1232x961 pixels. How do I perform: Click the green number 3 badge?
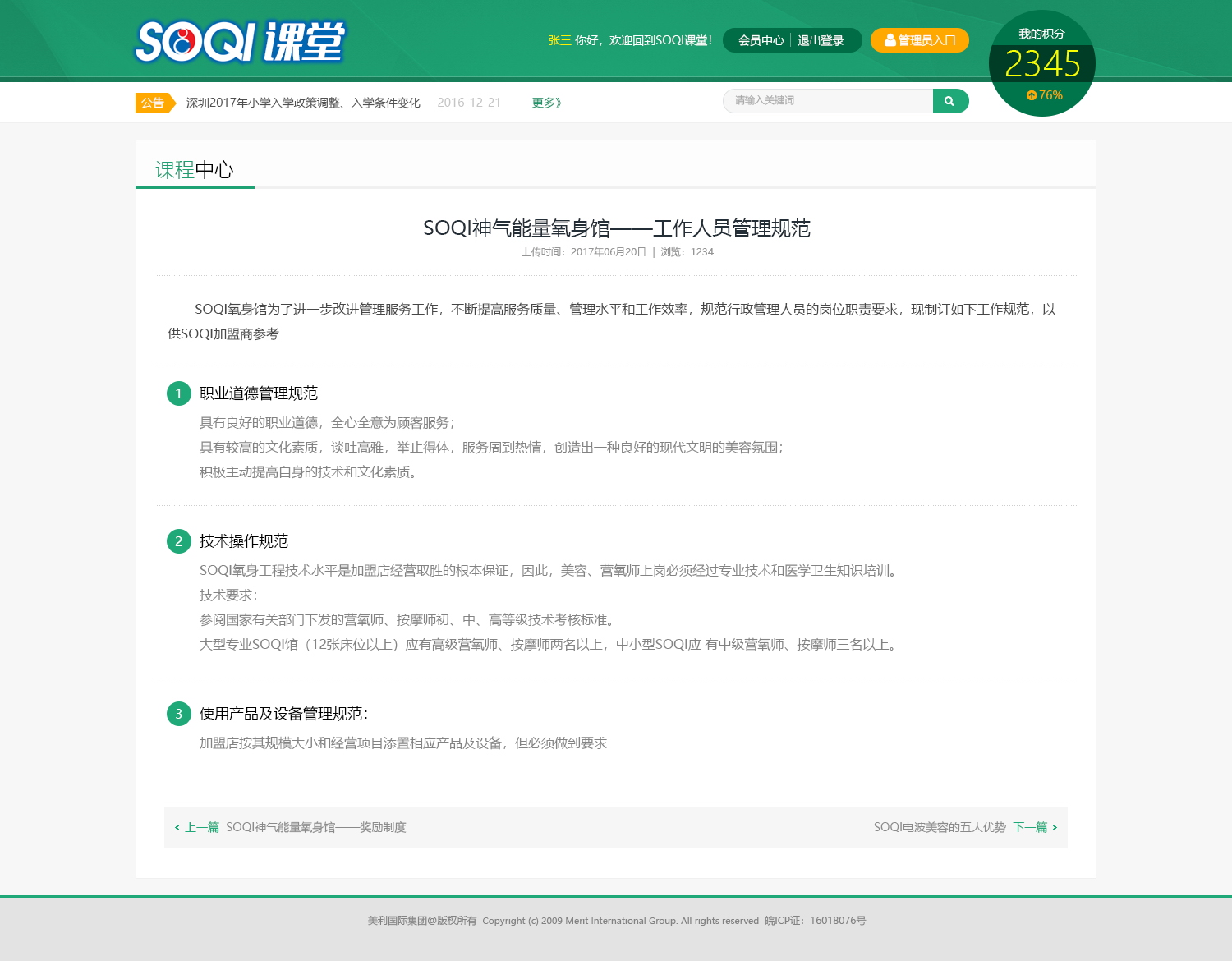179,714
